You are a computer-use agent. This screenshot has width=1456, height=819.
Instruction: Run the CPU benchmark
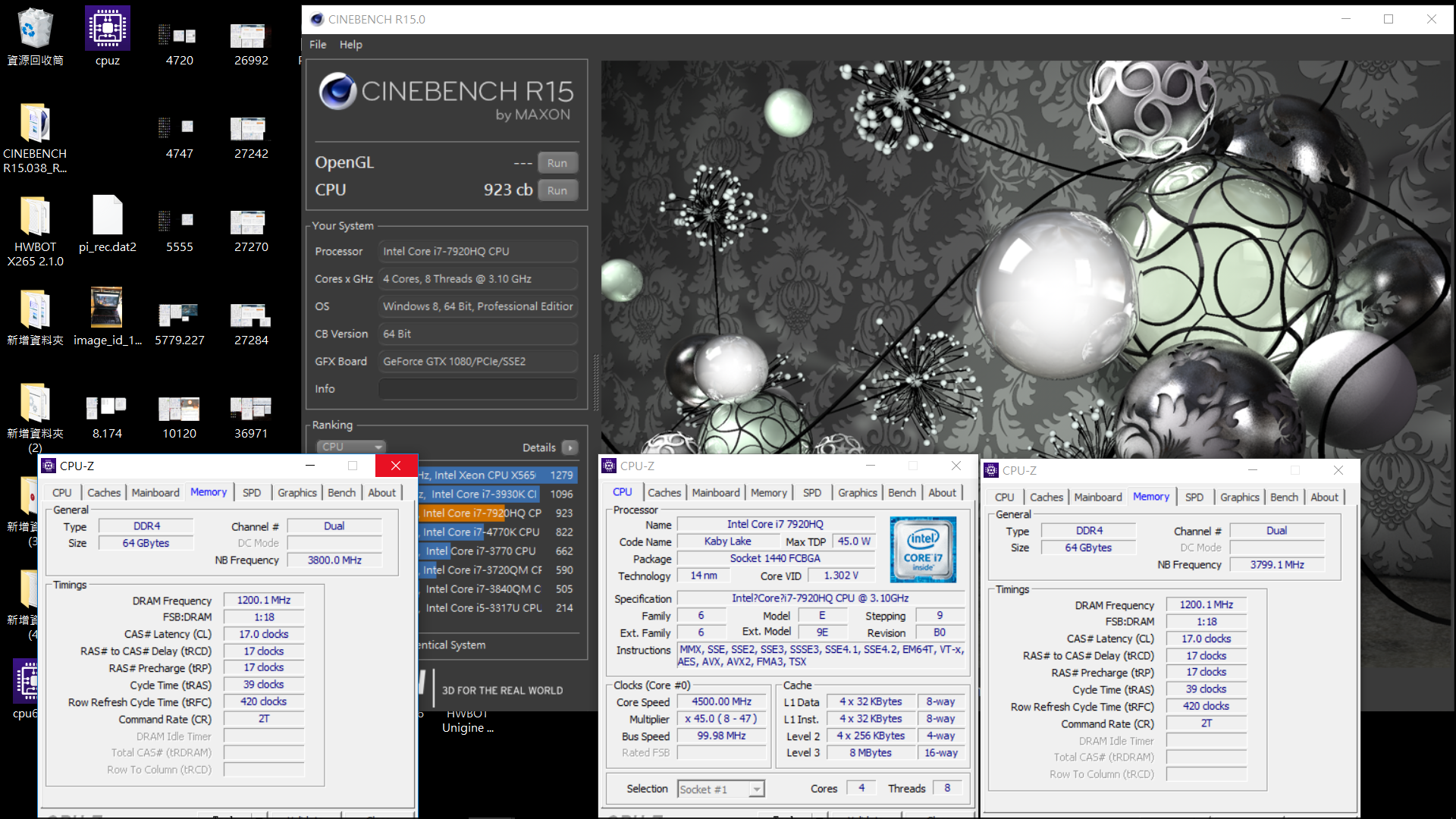[x=557, y=190]
